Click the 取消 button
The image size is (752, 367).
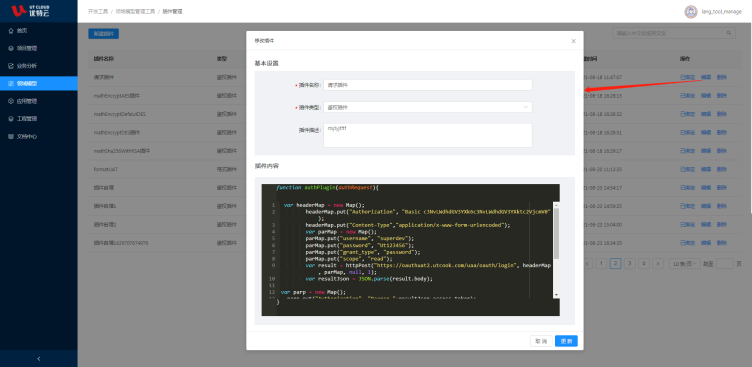coord(541,341)
